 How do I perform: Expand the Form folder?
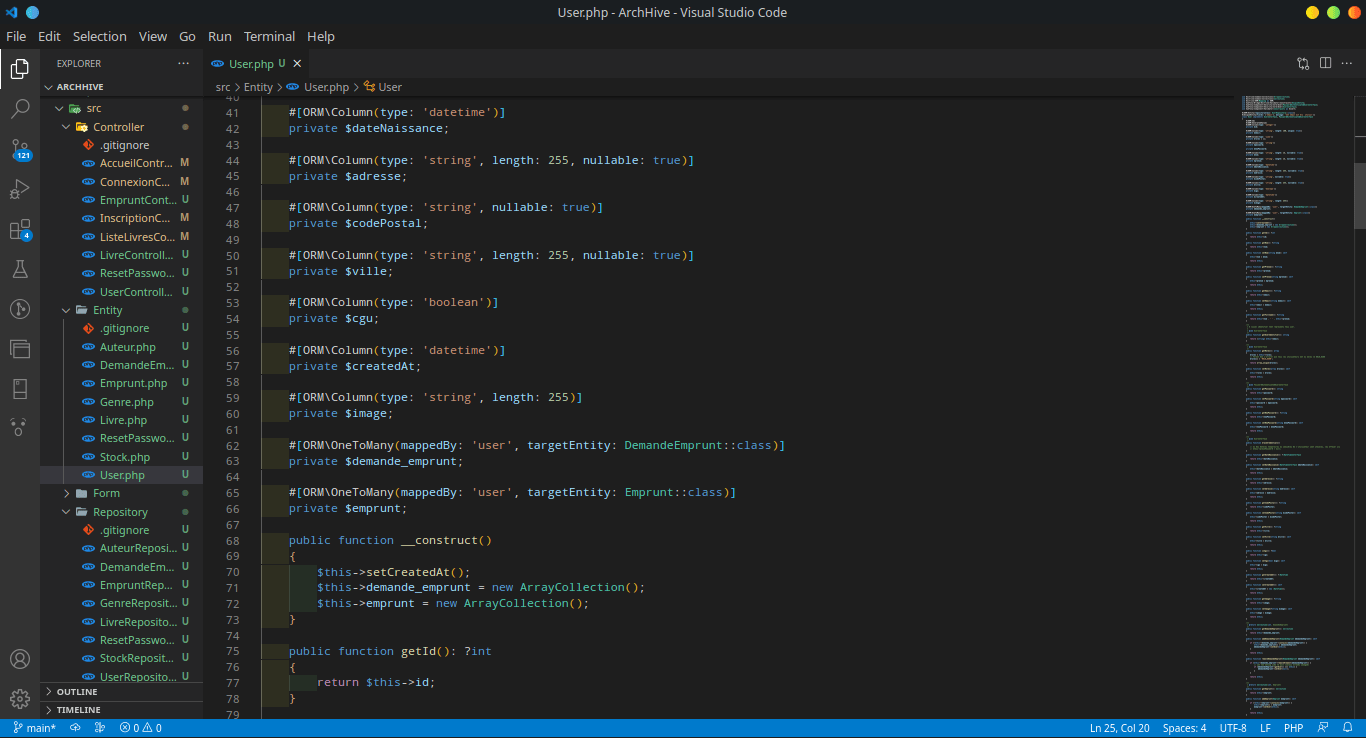(x=106, y=493)
